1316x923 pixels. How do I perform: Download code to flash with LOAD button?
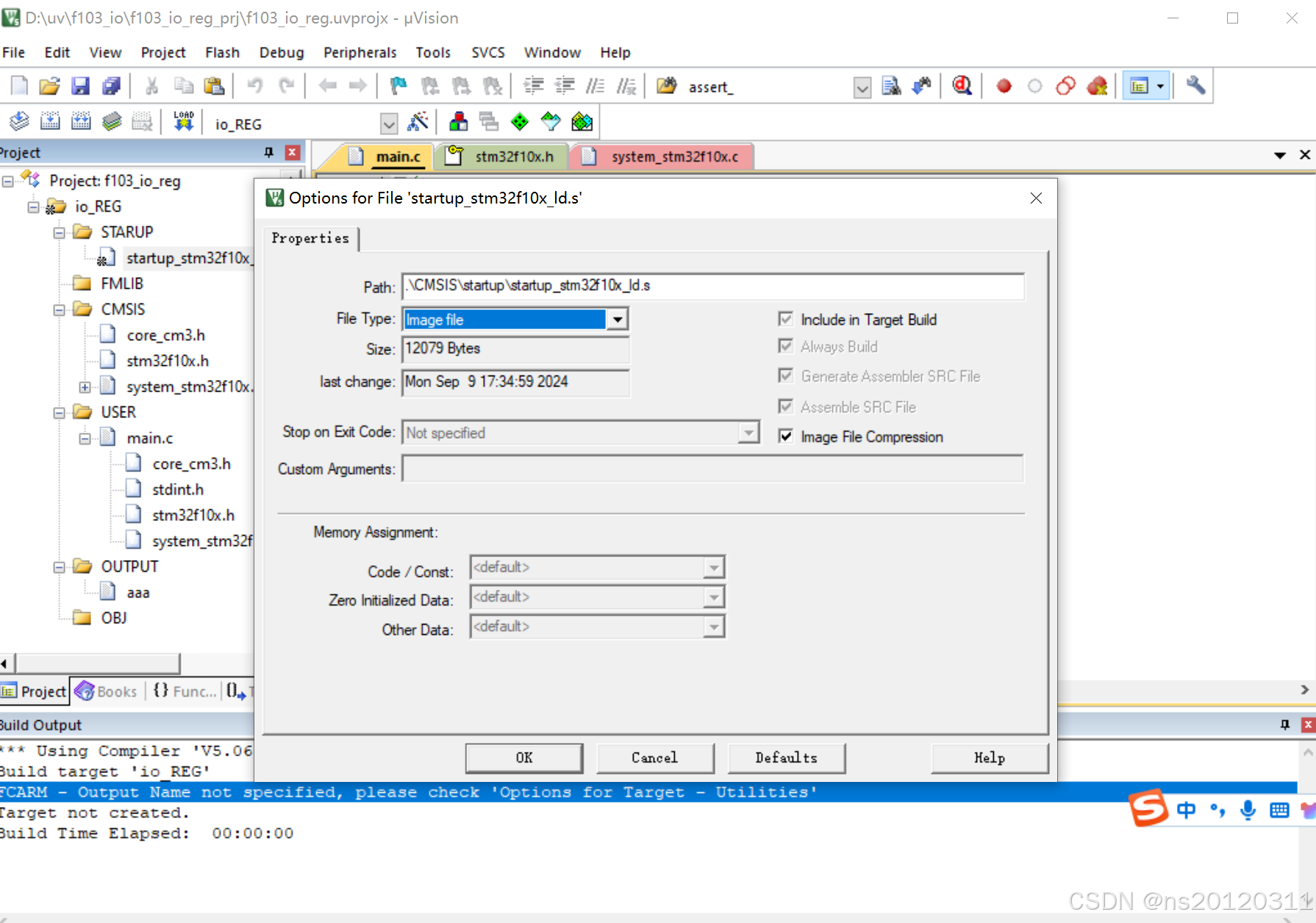182,120
